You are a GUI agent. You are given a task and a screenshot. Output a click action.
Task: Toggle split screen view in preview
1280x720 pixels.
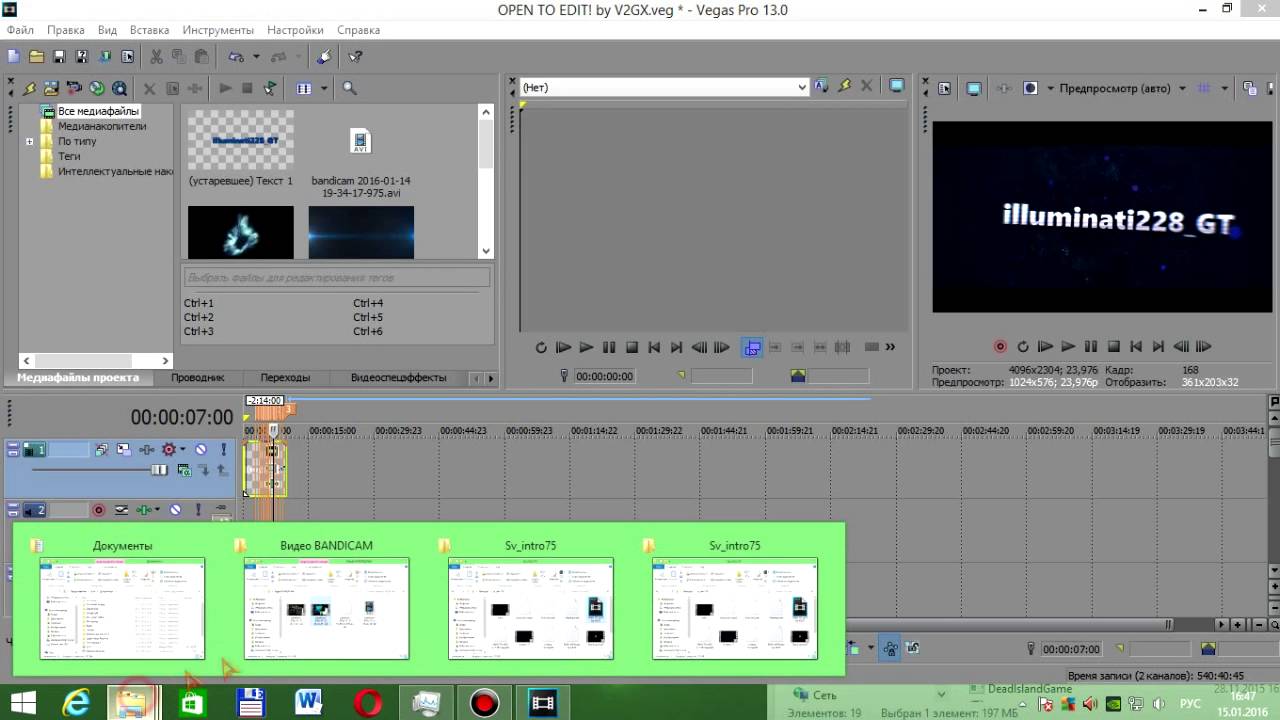point(1030,88)
